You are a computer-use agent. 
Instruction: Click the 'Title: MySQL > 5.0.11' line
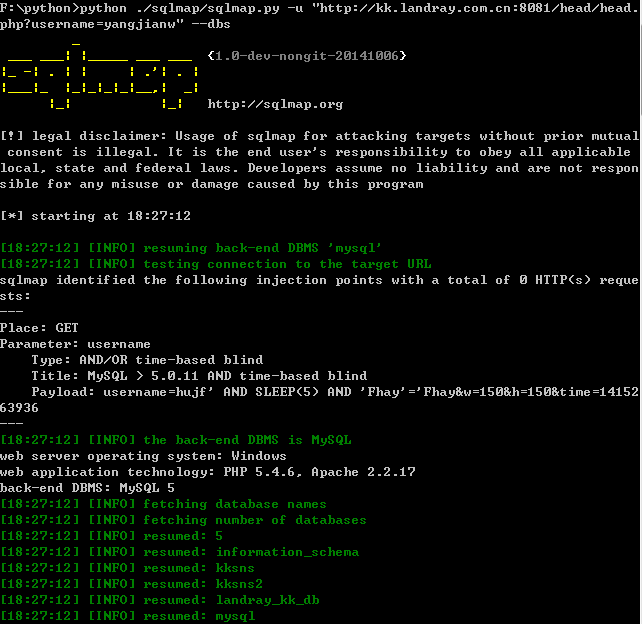click(199, 375)
